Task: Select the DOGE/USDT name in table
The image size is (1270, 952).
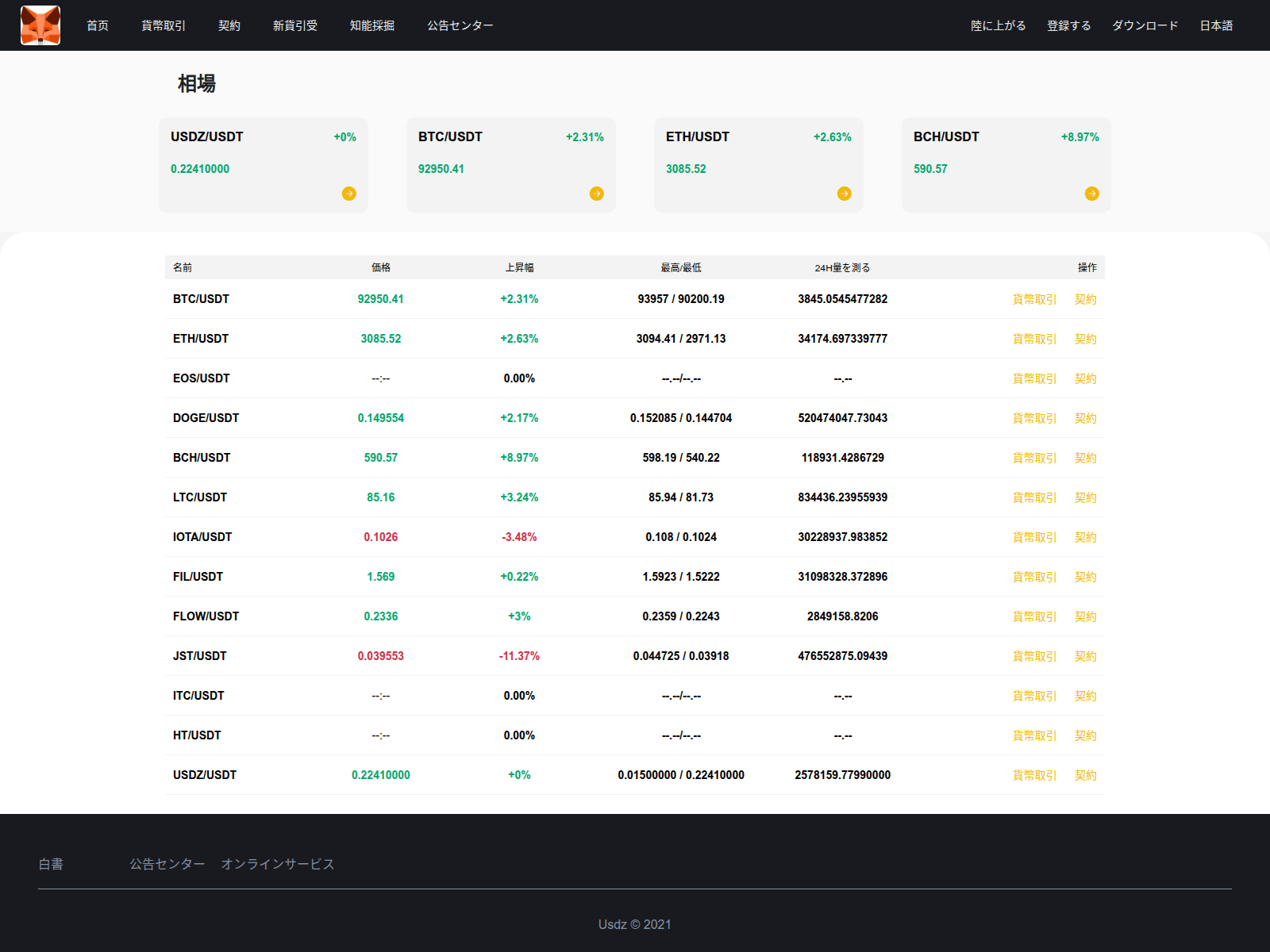Action: (x=206, y=418)
